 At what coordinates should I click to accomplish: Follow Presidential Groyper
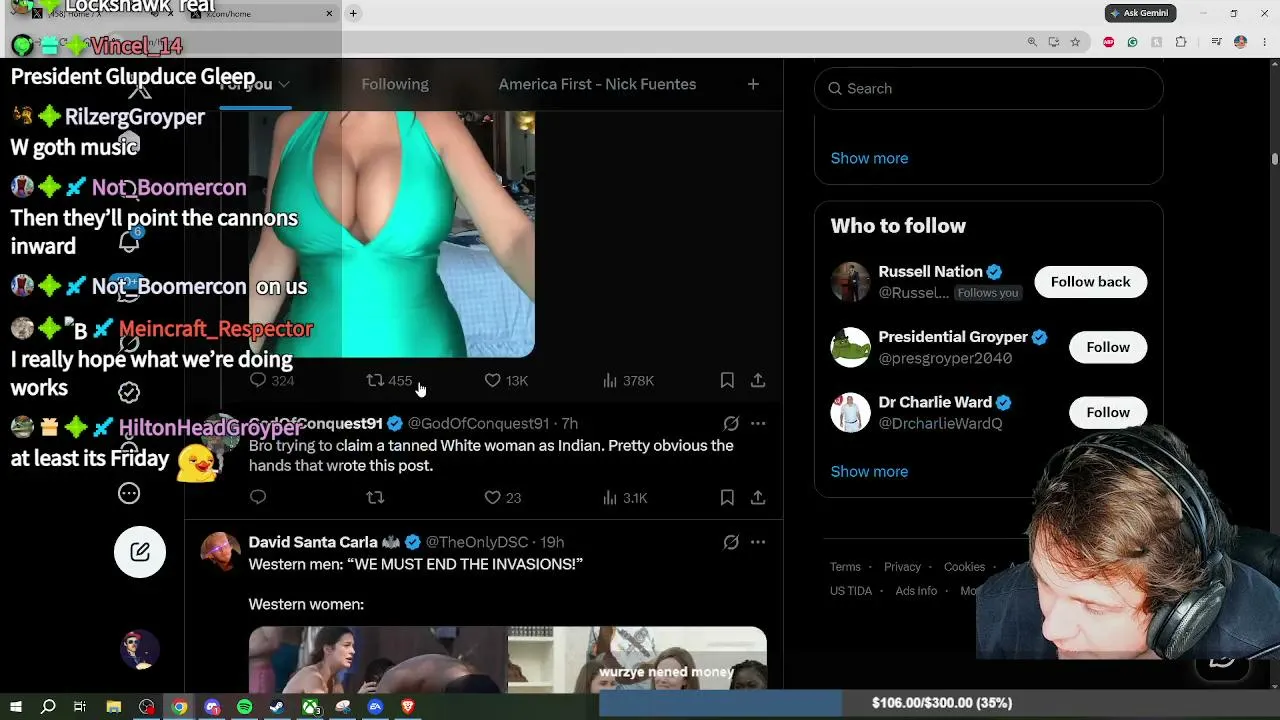click(x=1108, y=347)
